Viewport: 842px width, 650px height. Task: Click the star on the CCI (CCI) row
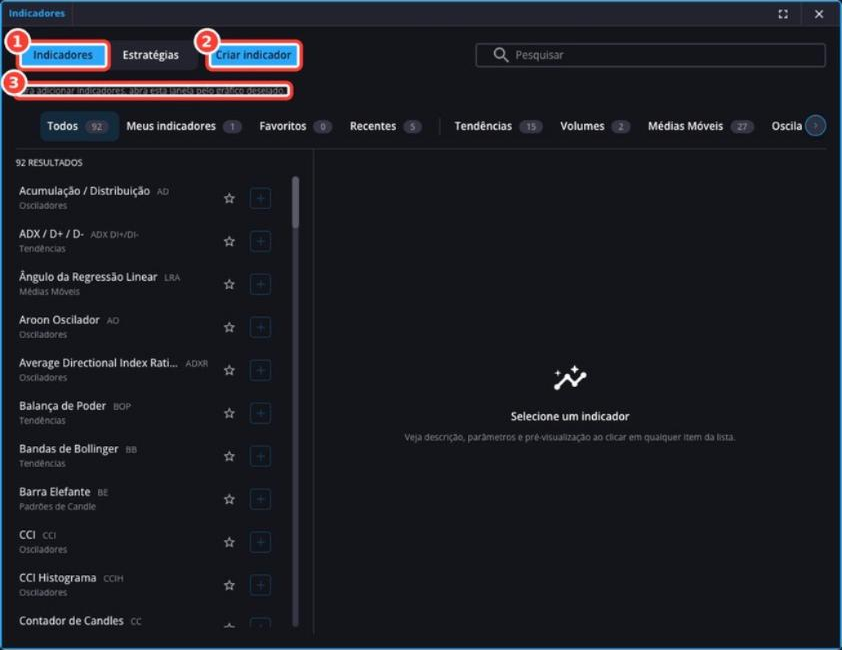[x=229, y=542]
